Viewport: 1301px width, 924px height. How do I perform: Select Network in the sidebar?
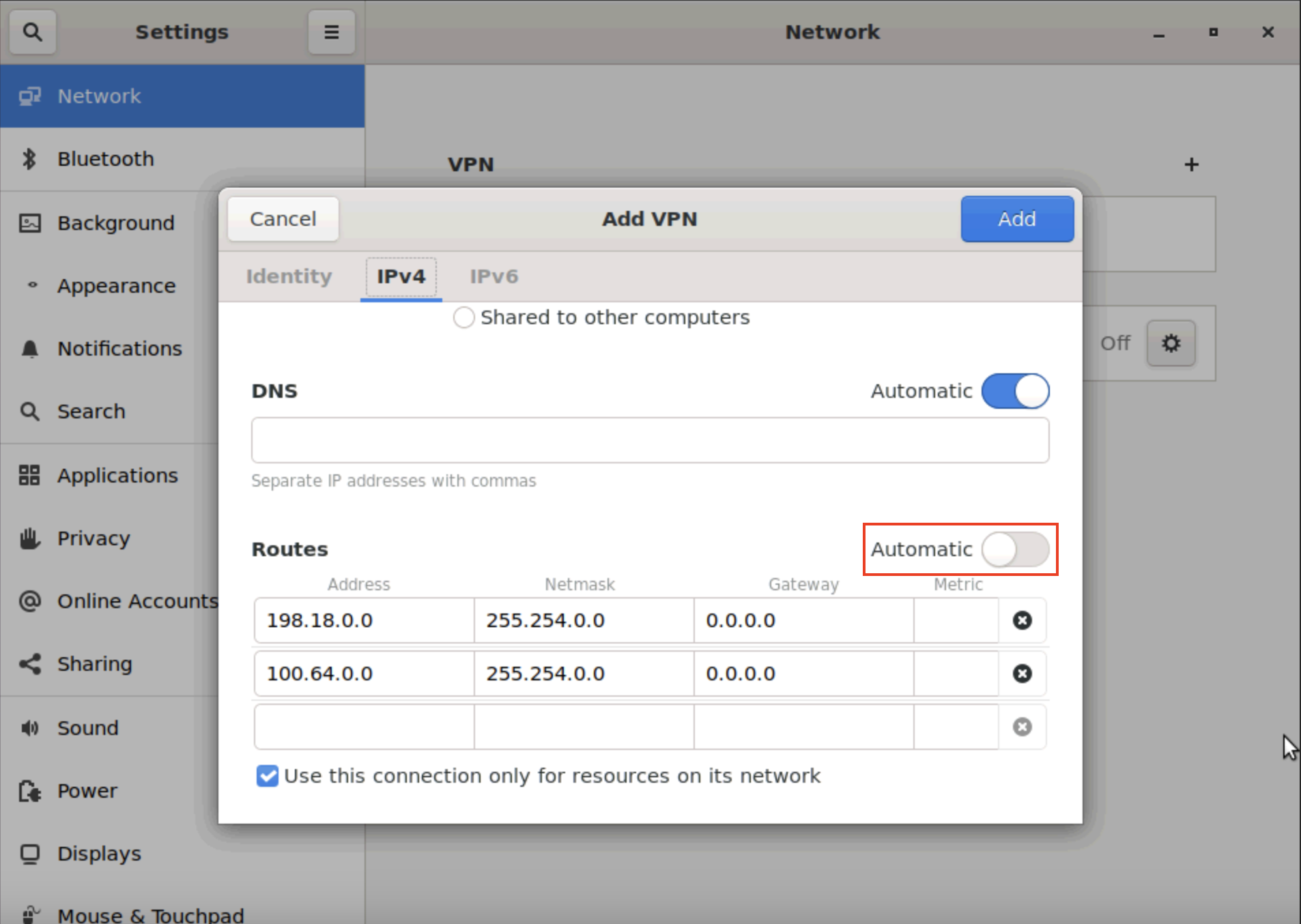182,96
